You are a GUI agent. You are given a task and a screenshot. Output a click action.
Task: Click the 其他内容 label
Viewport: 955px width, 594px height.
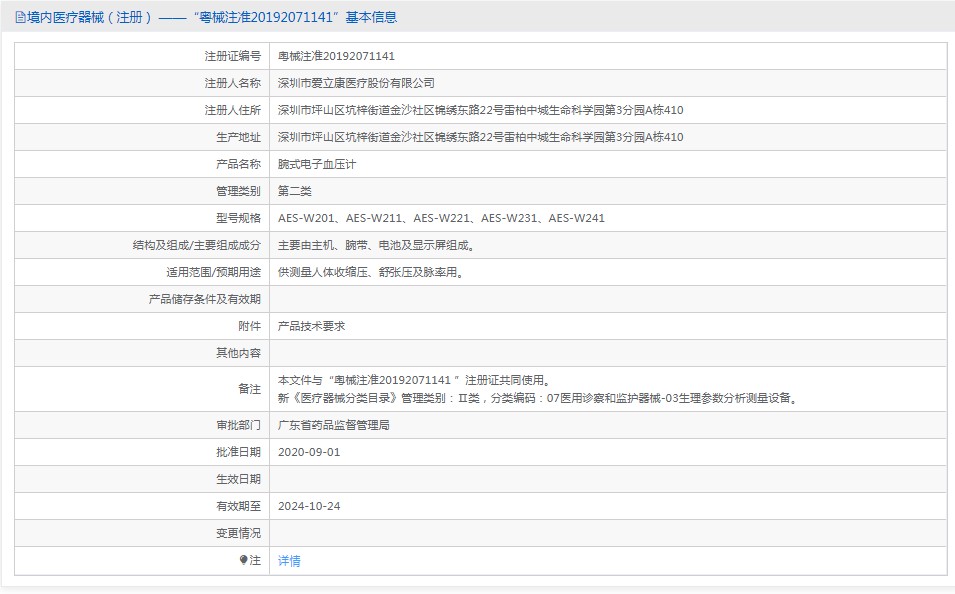(x=238, y=353)
